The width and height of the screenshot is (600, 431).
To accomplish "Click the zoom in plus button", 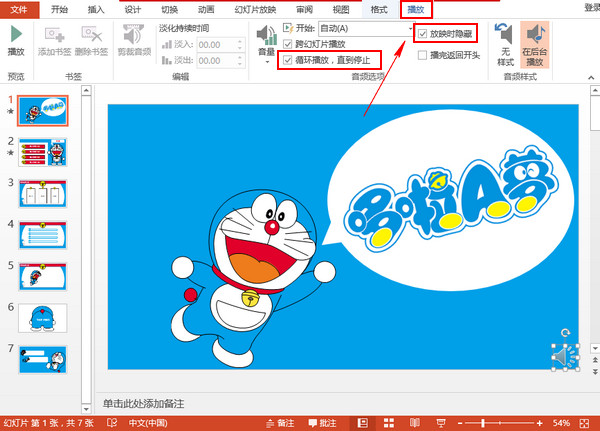I will tap(540, 423).
